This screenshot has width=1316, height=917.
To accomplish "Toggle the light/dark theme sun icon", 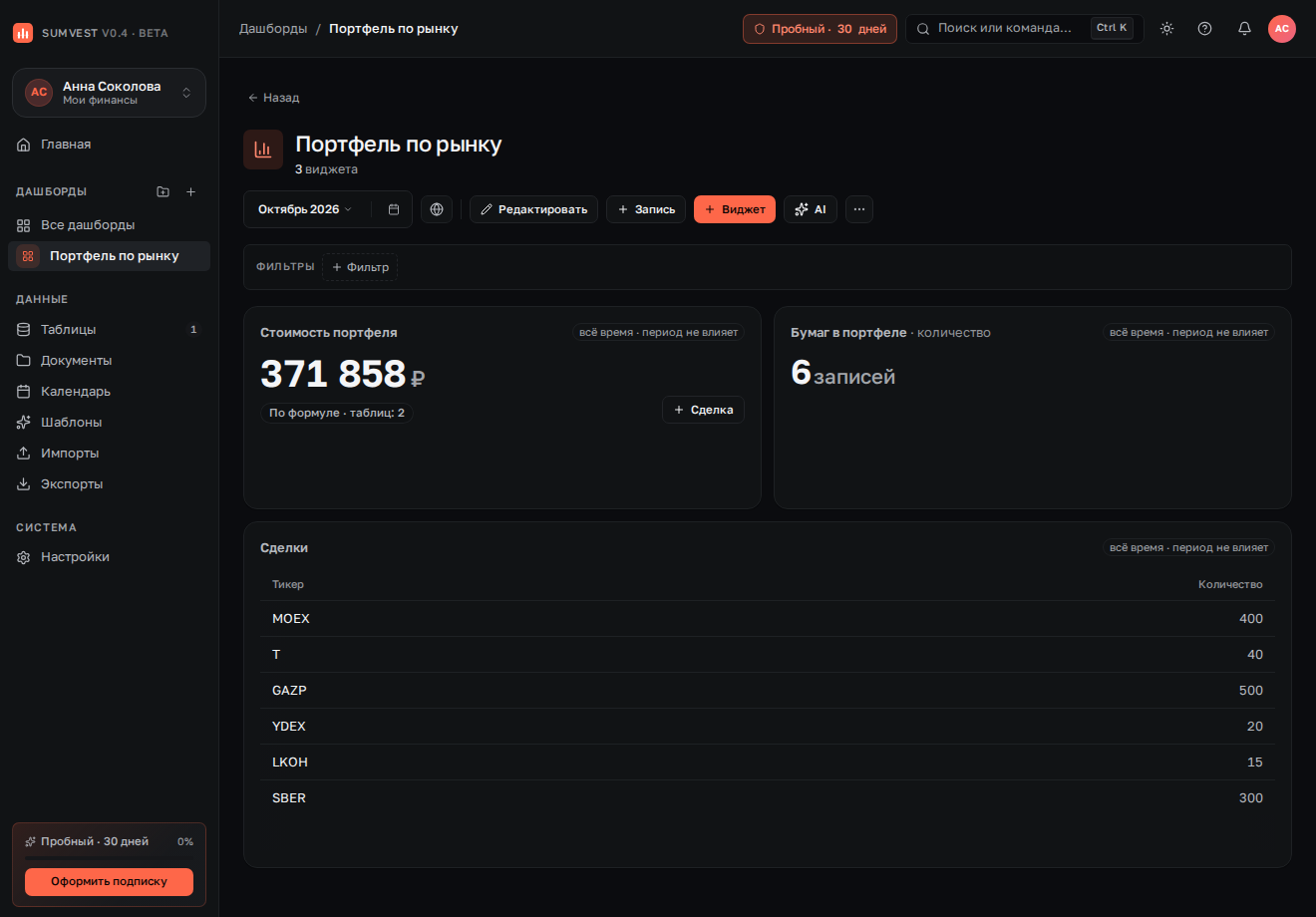I will pyautogui.click(x=1166, y=29).
